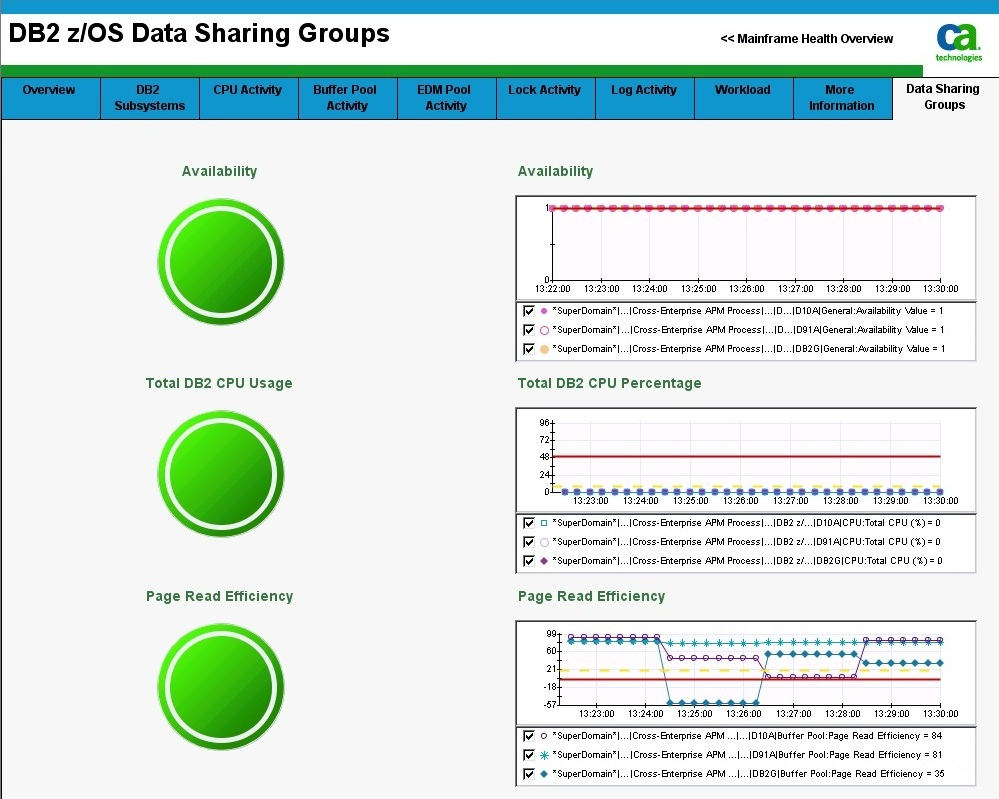Viewport: 999px width, 799px height.
Task: Click the D91A Total CPU circle marker
Action: (544, 542)
